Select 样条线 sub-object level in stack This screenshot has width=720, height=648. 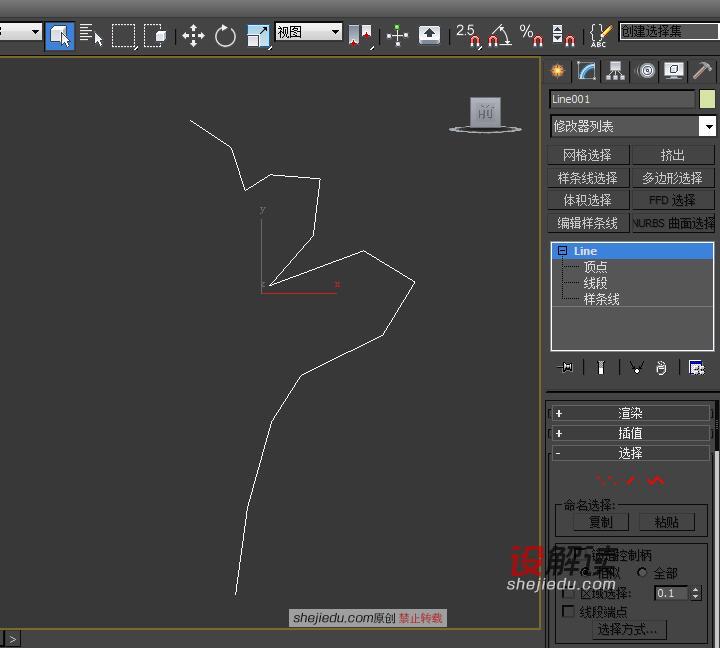[601, 299]
